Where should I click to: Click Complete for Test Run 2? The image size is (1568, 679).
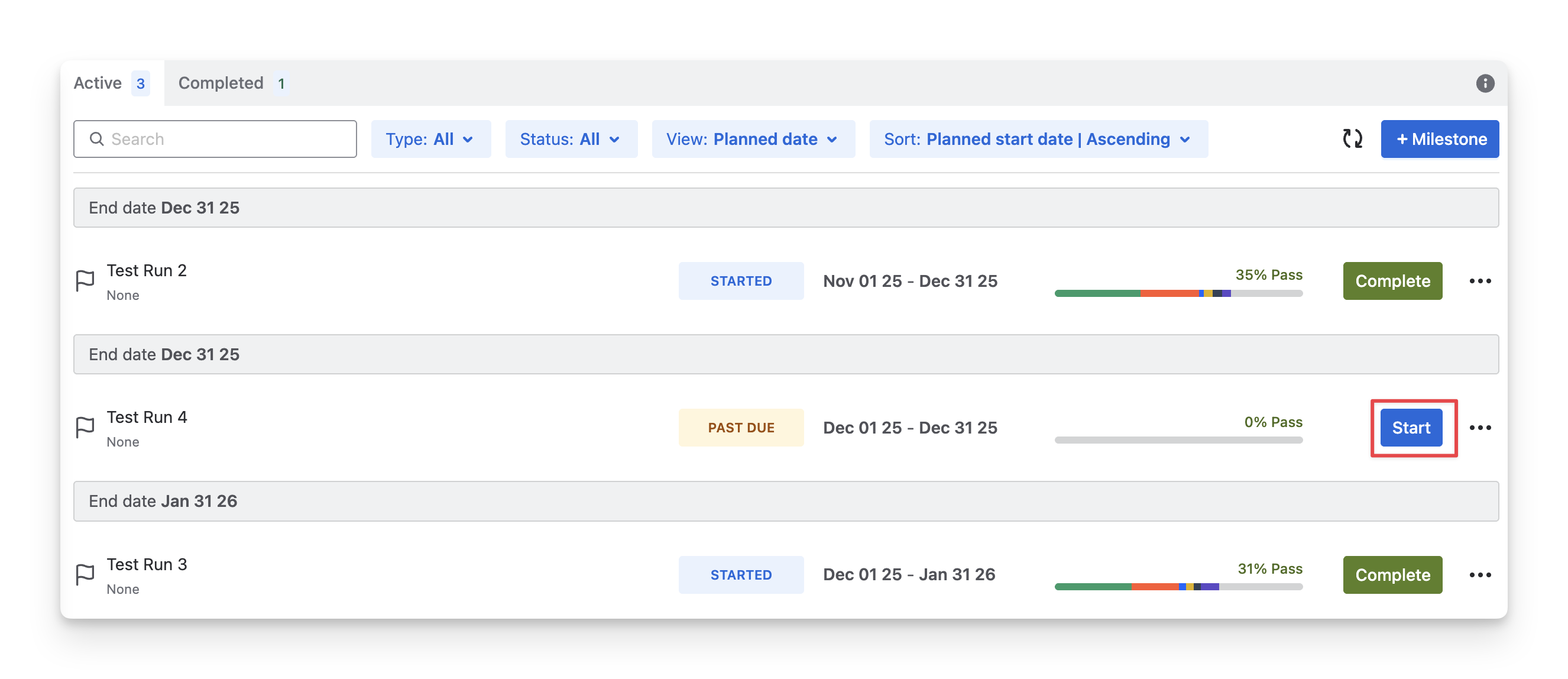tap(1392, 281)
